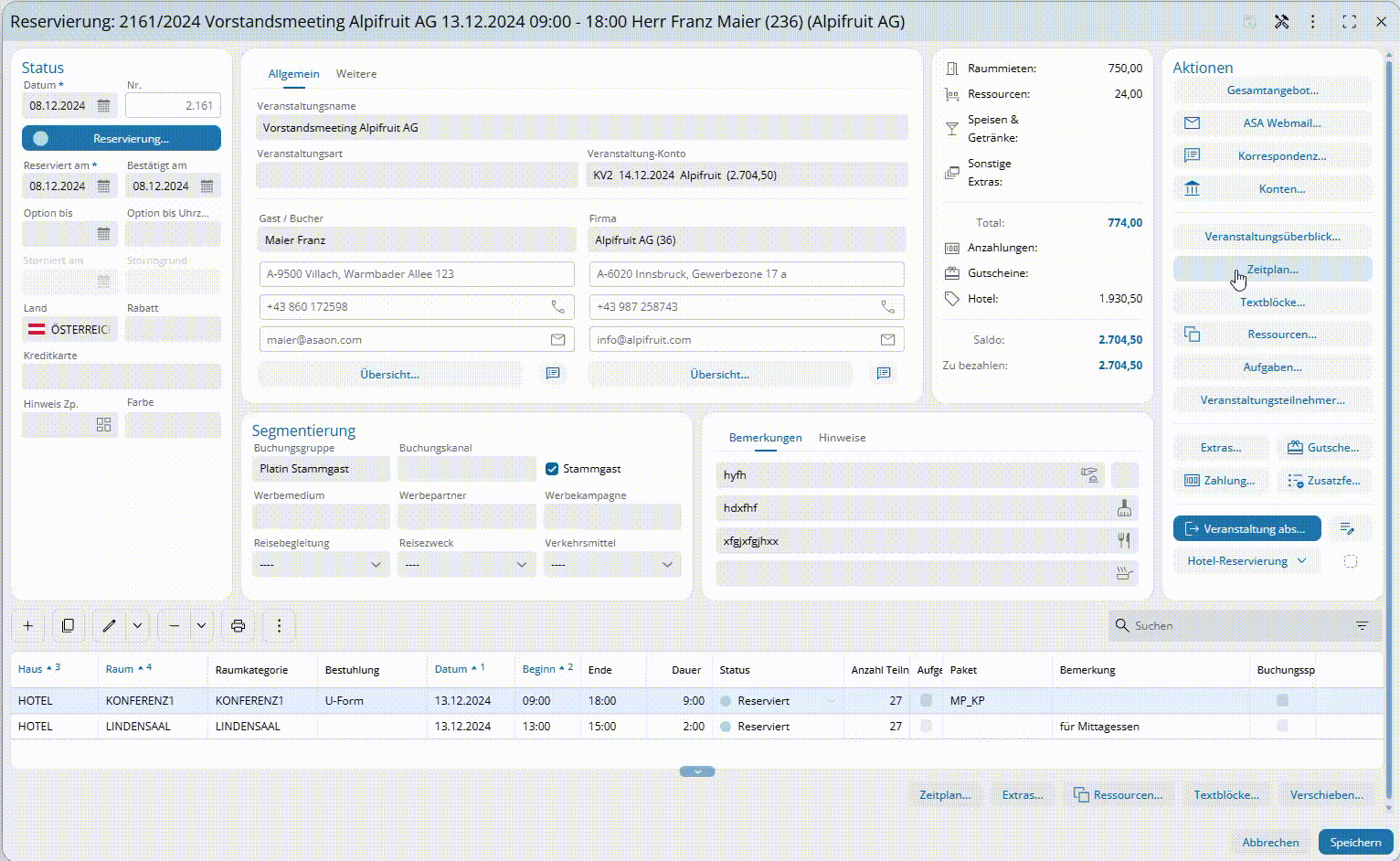Open the Hinweise tab
Image resolution: width=1400 pixels, height=861 pixels.
point(842,438)
